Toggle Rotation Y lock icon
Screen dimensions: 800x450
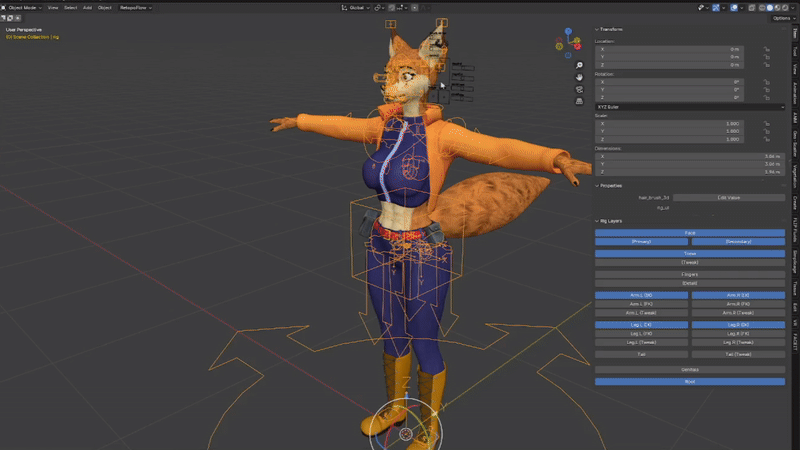(x=766, y=90)
